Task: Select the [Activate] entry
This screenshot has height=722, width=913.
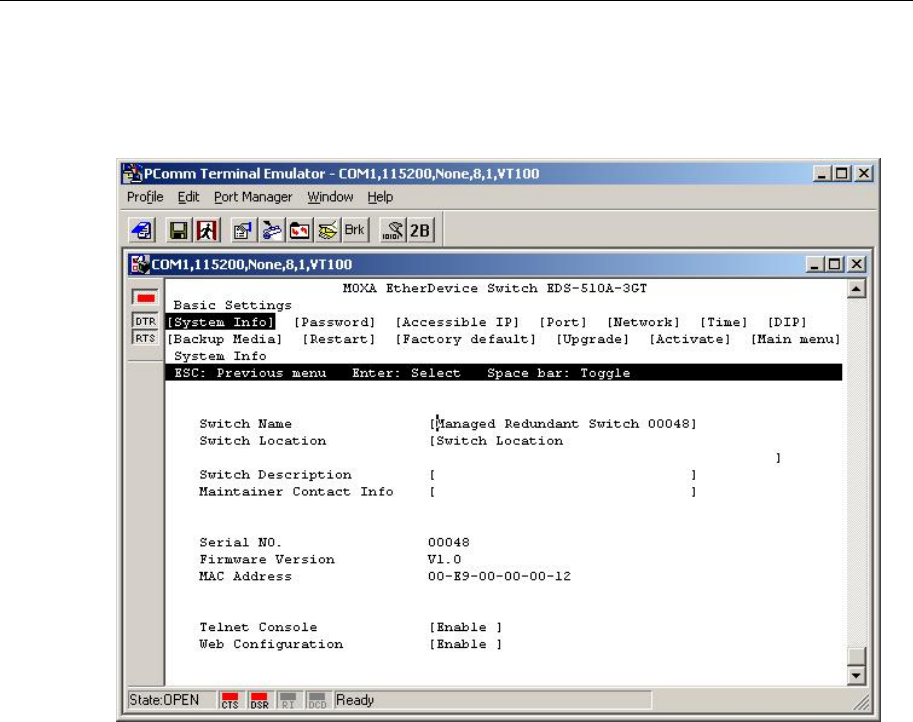Action: tap(690, 339)
